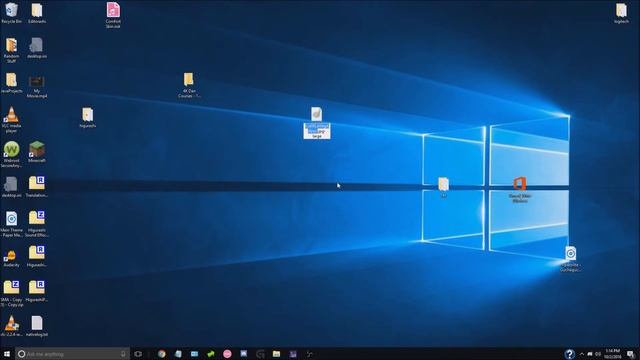Open the Windows Start menu

pos(7,354)
